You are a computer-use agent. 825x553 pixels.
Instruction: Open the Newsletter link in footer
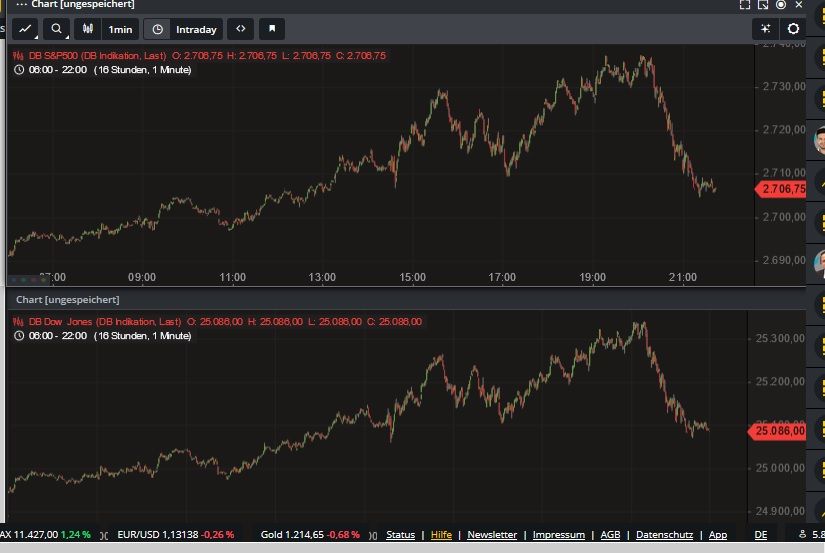coord(492,535)
